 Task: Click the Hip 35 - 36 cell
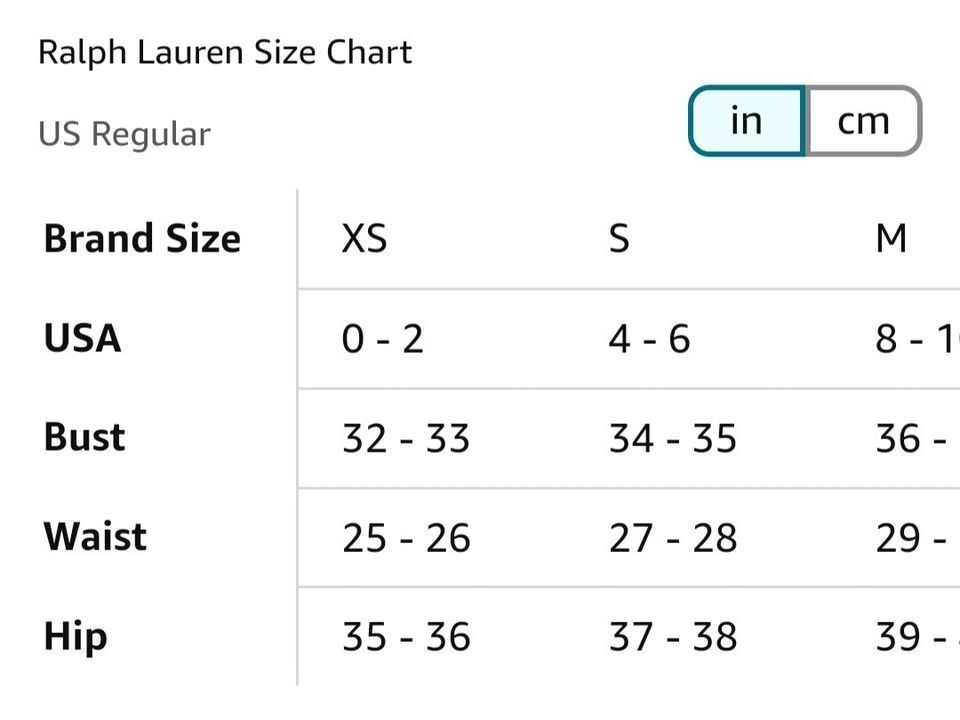pos(406,637)
